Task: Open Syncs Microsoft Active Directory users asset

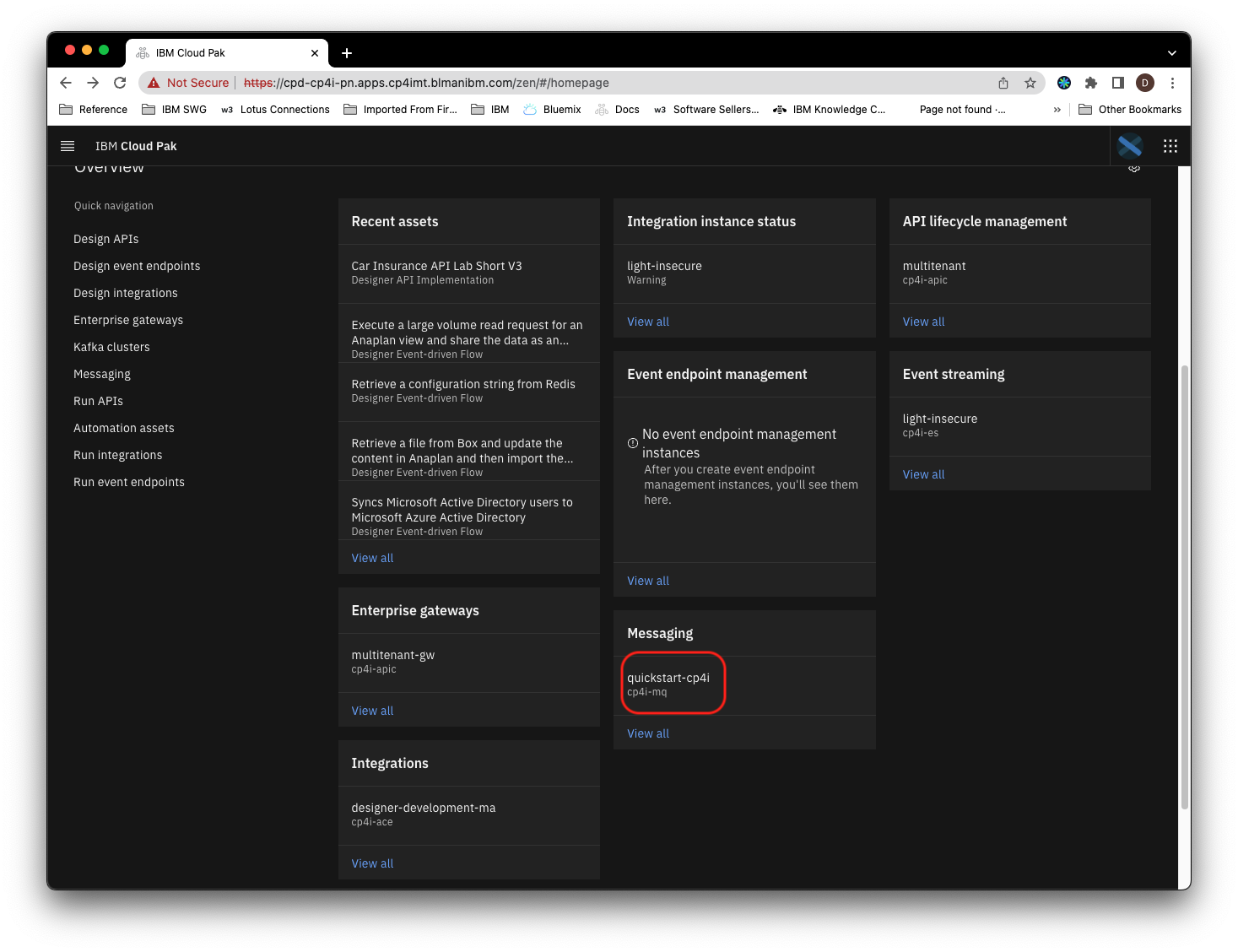Action: click(x=468, y=510)
